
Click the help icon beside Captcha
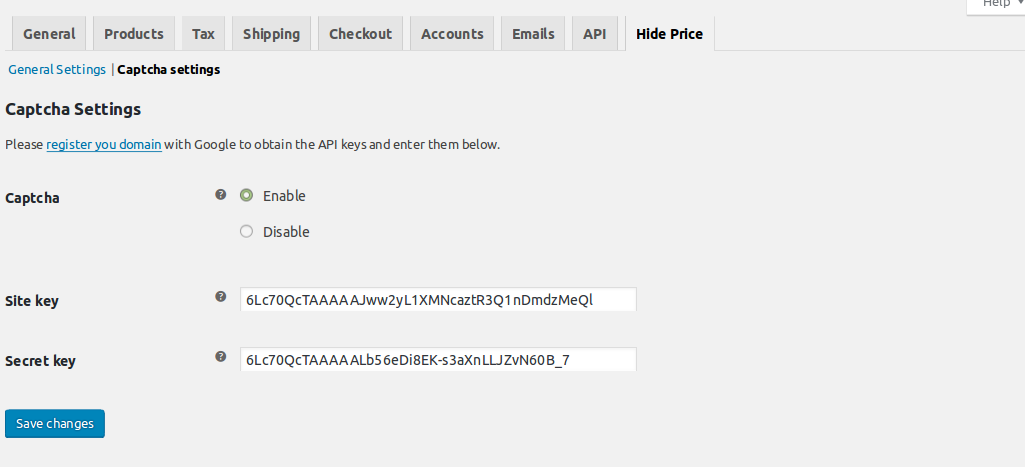tap(221, 195)
